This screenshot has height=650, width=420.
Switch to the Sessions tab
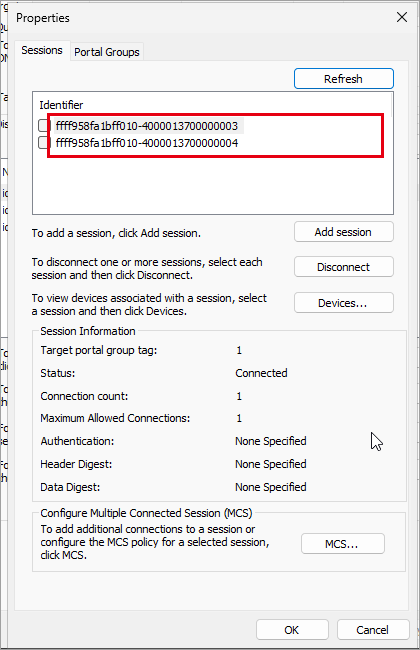click(x=42, y=51)
